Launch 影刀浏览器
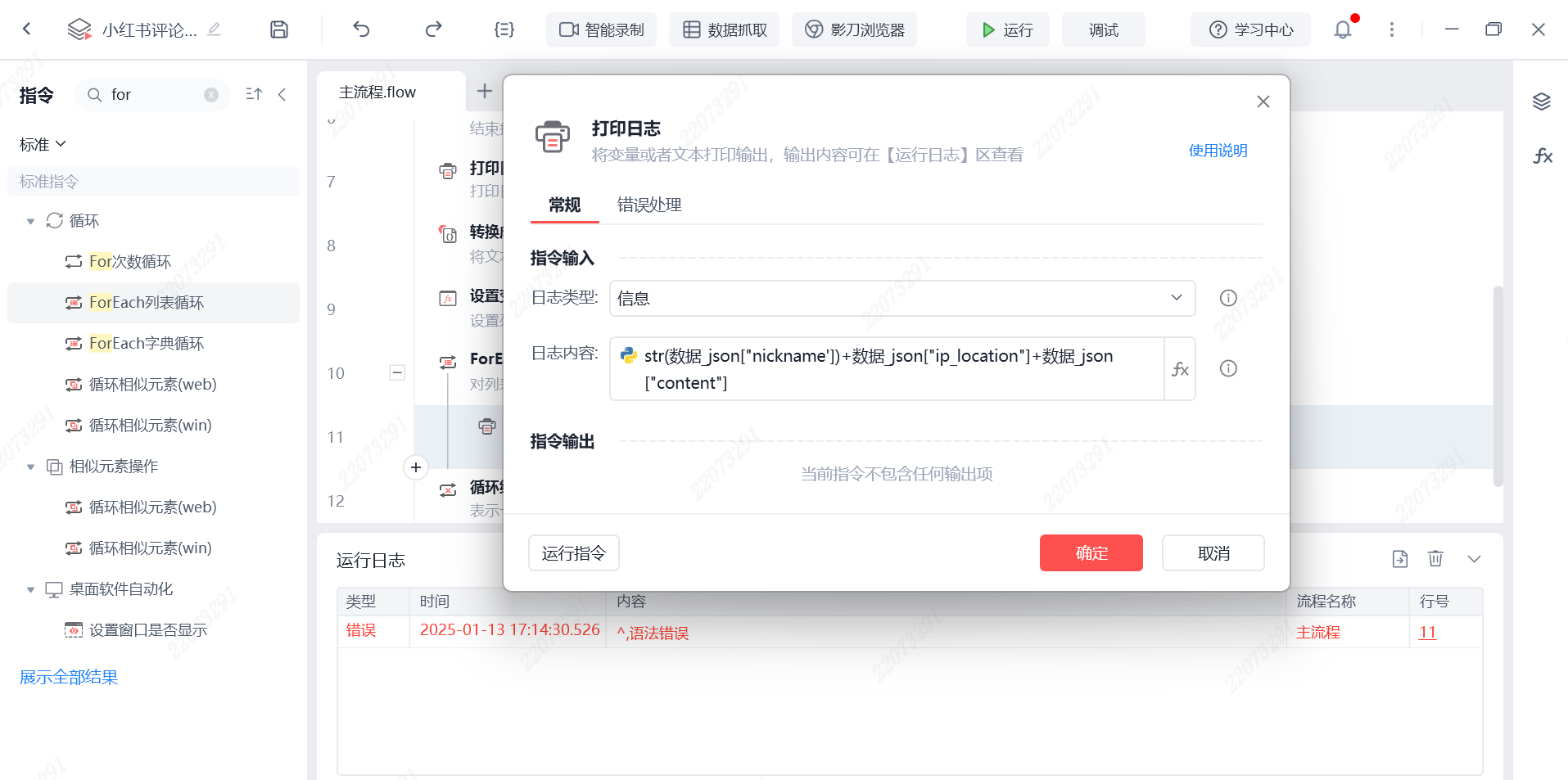Image resolution: width=1568 pixels, height=780 pixels. 855,29
